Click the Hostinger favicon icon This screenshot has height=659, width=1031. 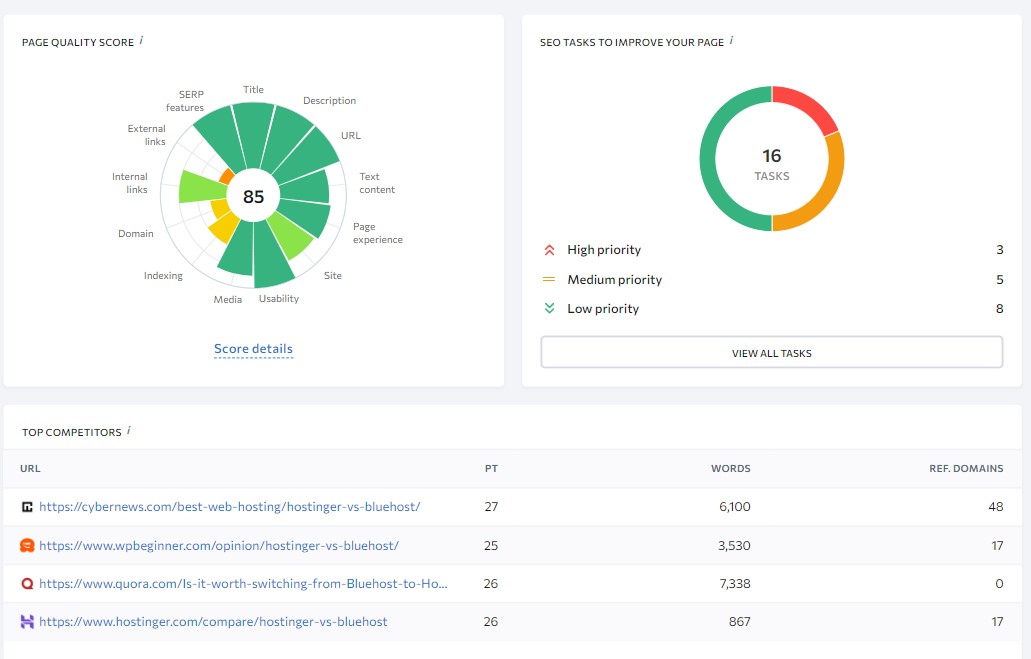pos(27,622)
